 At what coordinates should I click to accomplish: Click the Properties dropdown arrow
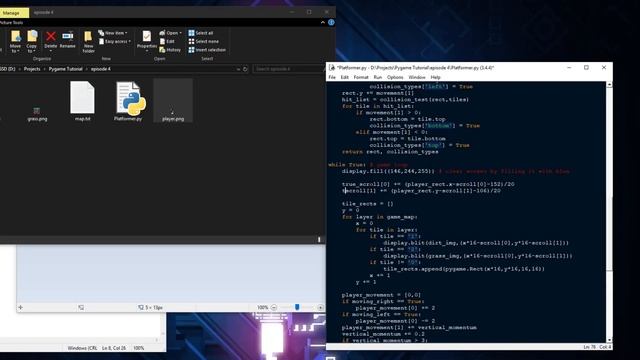tap(147, 51)
